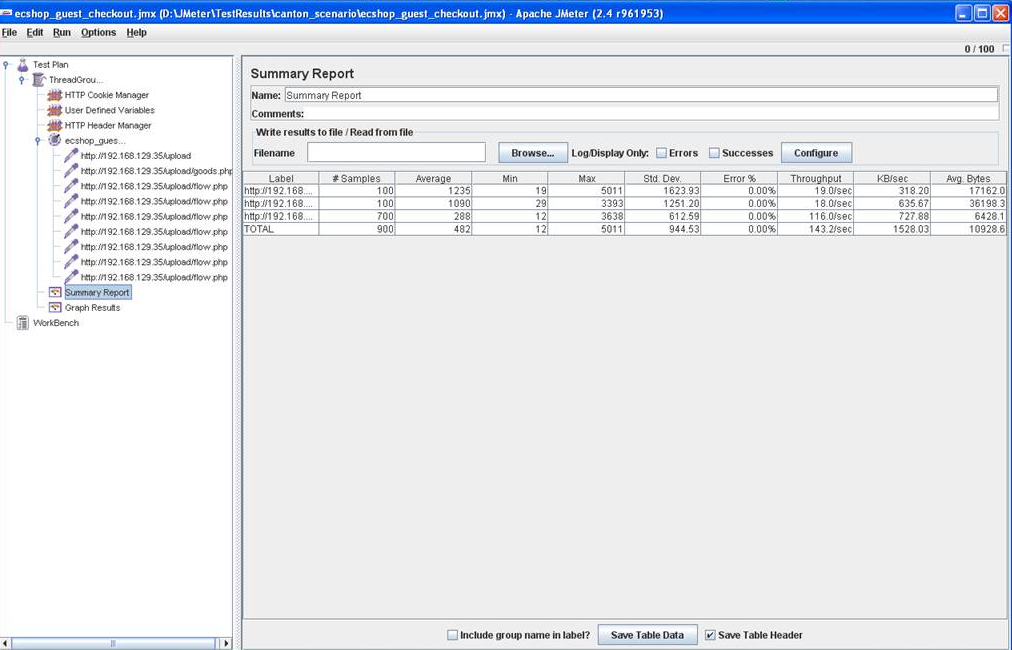Click the 0 / 100 thread counter
Screen dimensions: 1012x650
[979, 49]
